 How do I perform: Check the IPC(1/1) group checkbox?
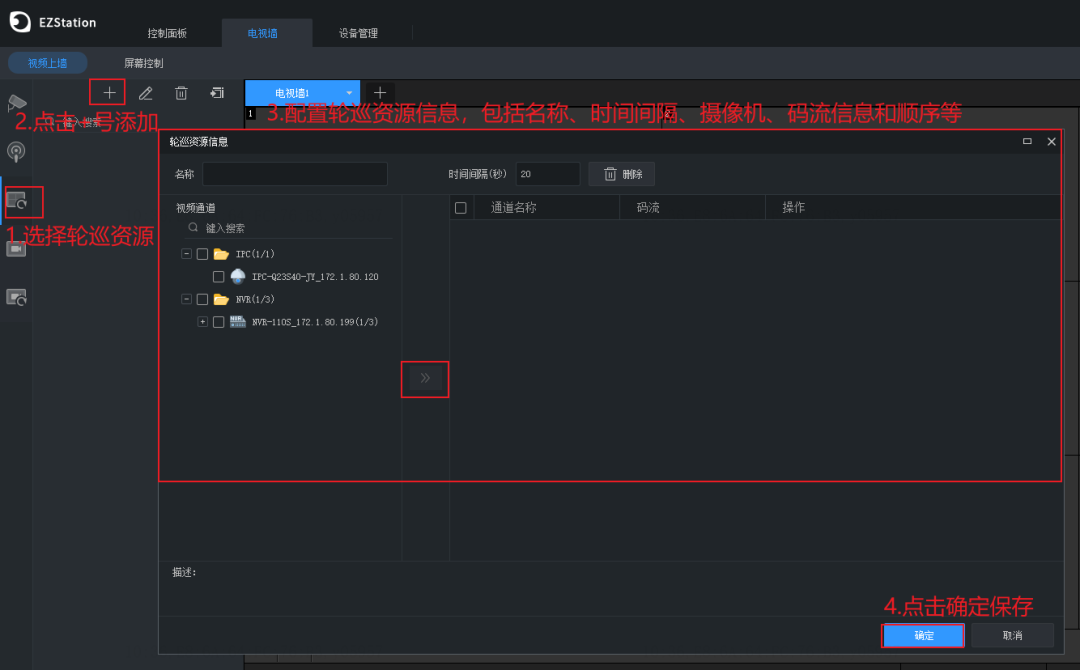[202, 254]
